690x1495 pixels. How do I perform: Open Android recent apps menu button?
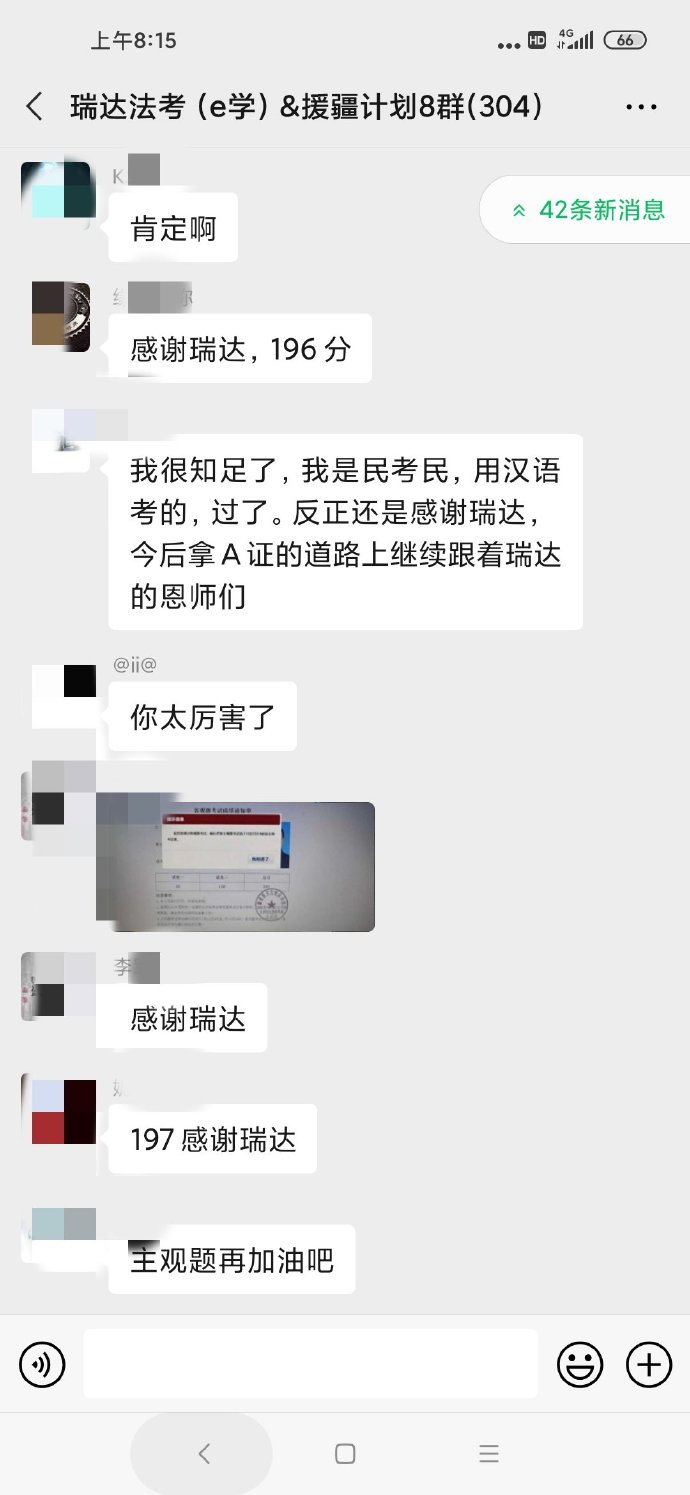488,1454
